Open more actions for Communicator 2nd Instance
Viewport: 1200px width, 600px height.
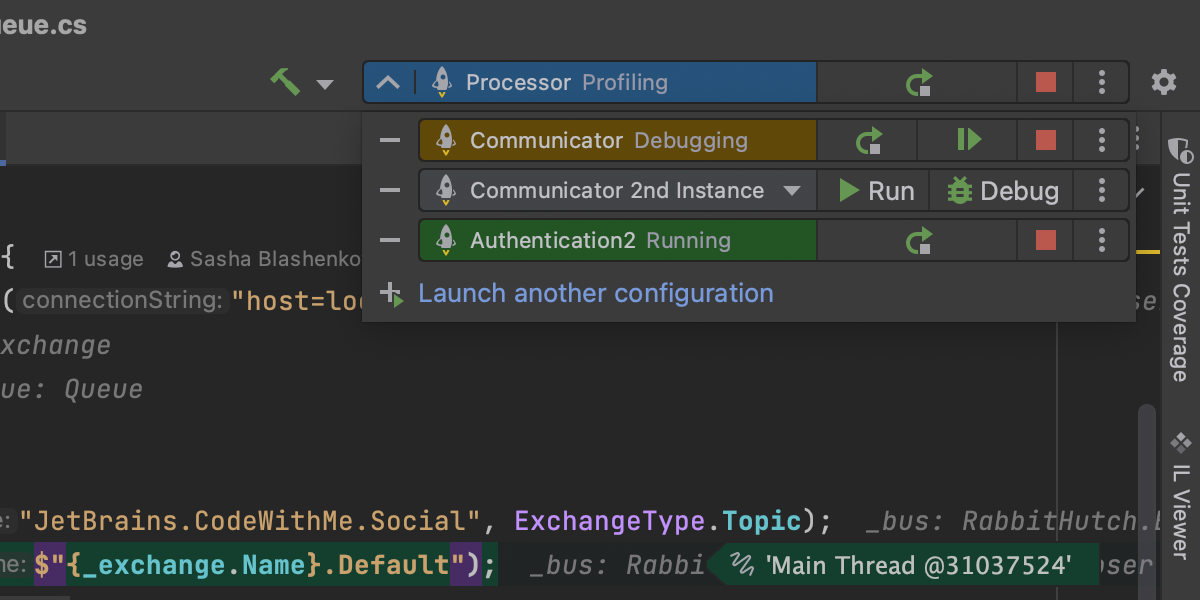[x=1101, y=190]
